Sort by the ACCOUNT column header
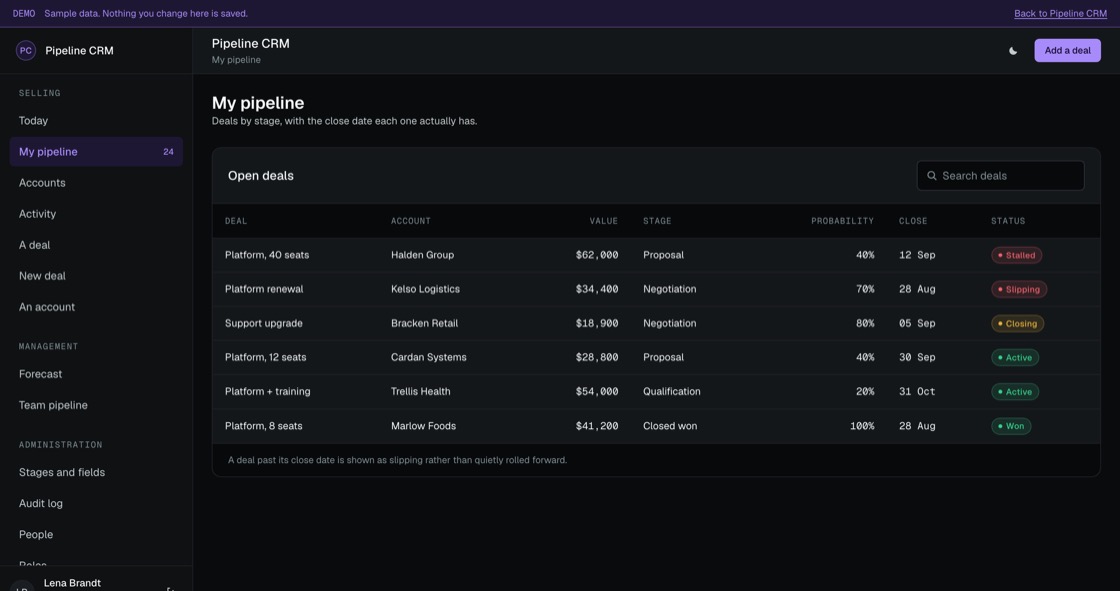 tap(411, 221)
